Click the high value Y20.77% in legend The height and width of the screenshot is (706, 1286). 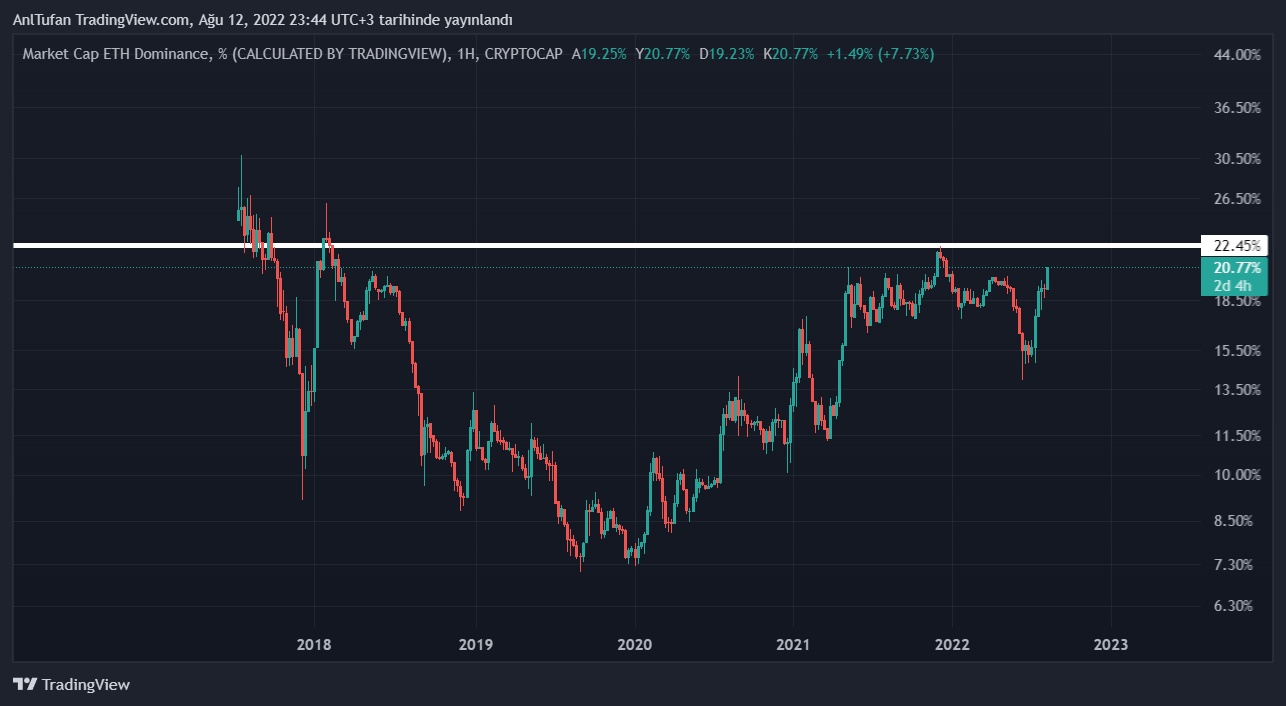(x=663, y=54)
